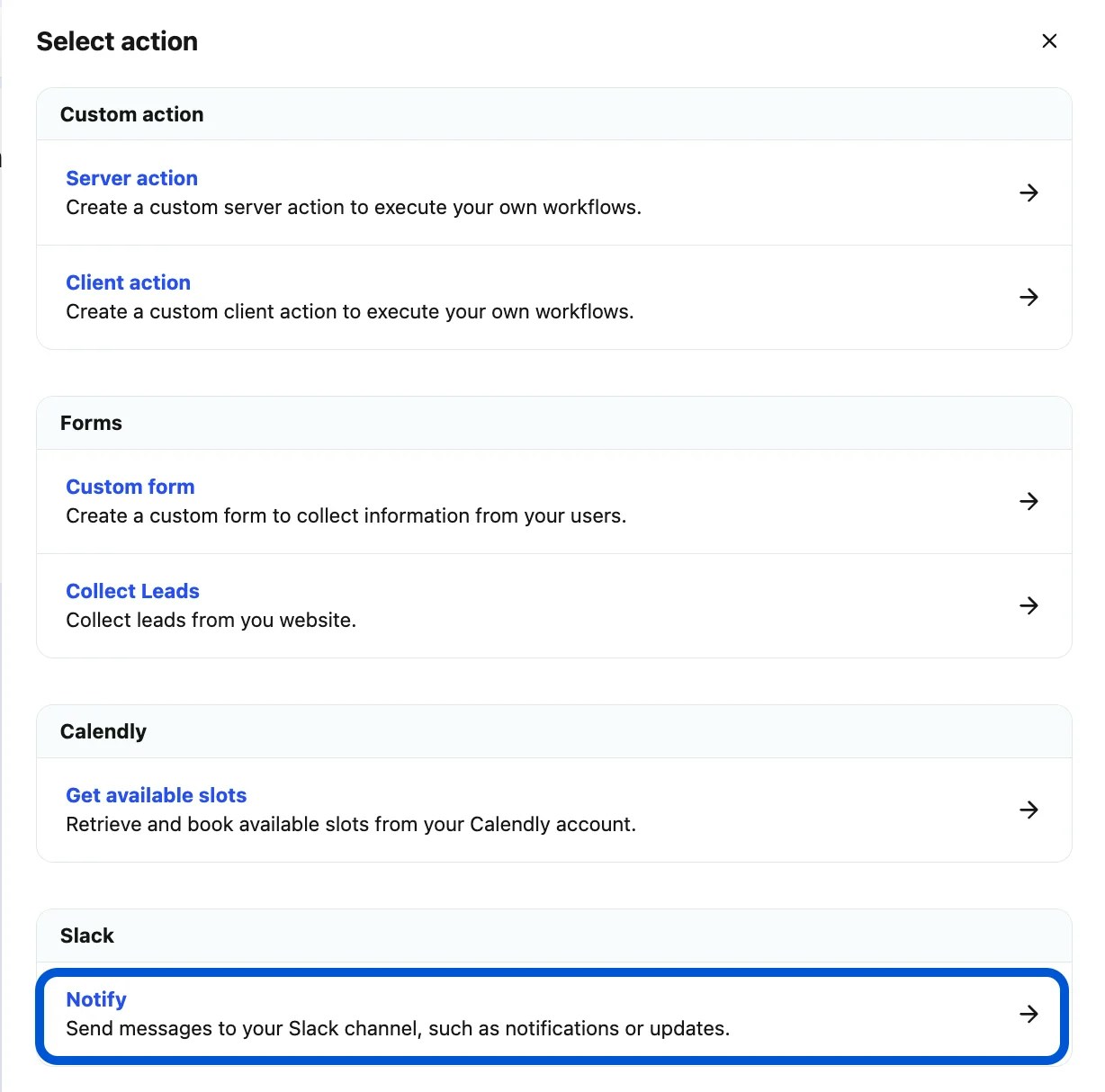Open Get available slots from Calendly
Screen dimensions: 1105x1092
pos(156,795)
